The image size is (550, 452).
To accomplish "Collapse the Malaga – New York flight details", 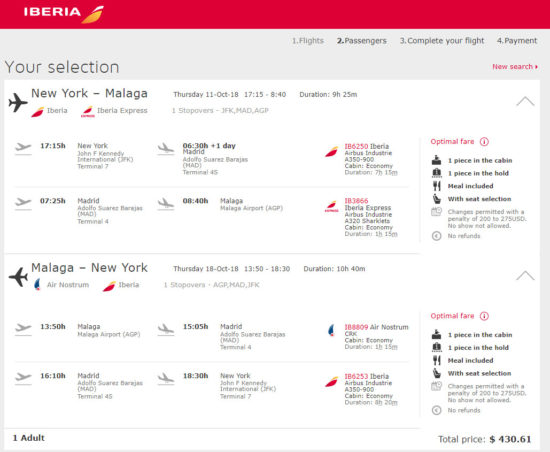I will point(525,276).
